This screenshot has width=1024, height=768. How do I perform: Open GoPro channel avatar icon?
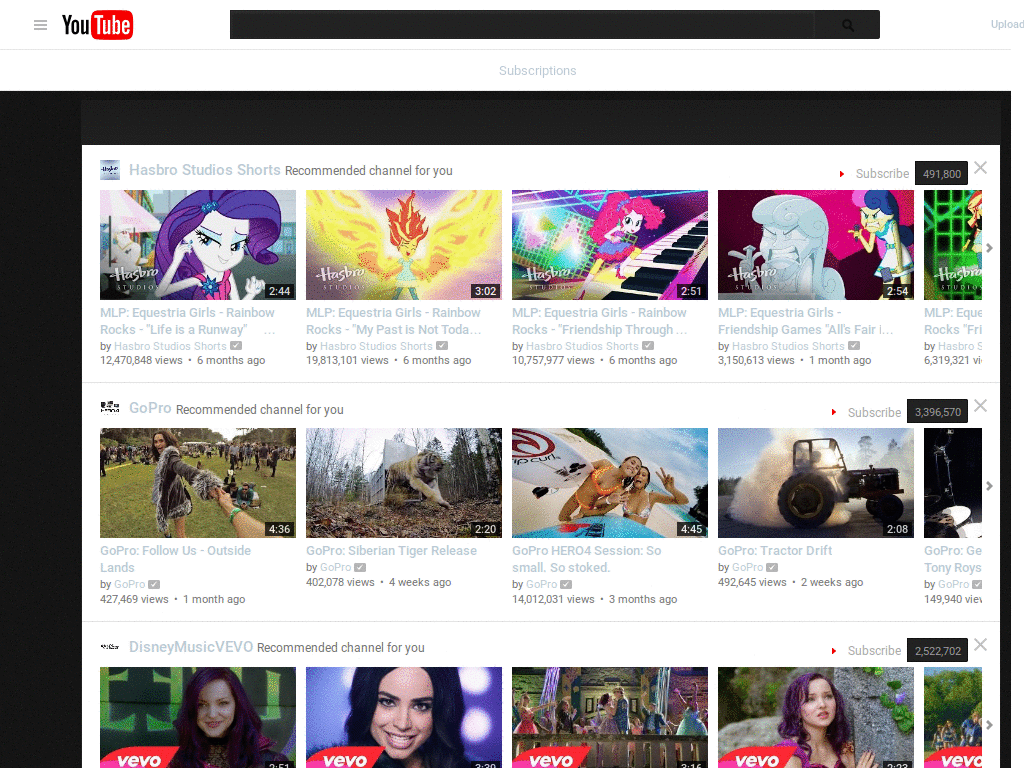click(x=110, y=408)
